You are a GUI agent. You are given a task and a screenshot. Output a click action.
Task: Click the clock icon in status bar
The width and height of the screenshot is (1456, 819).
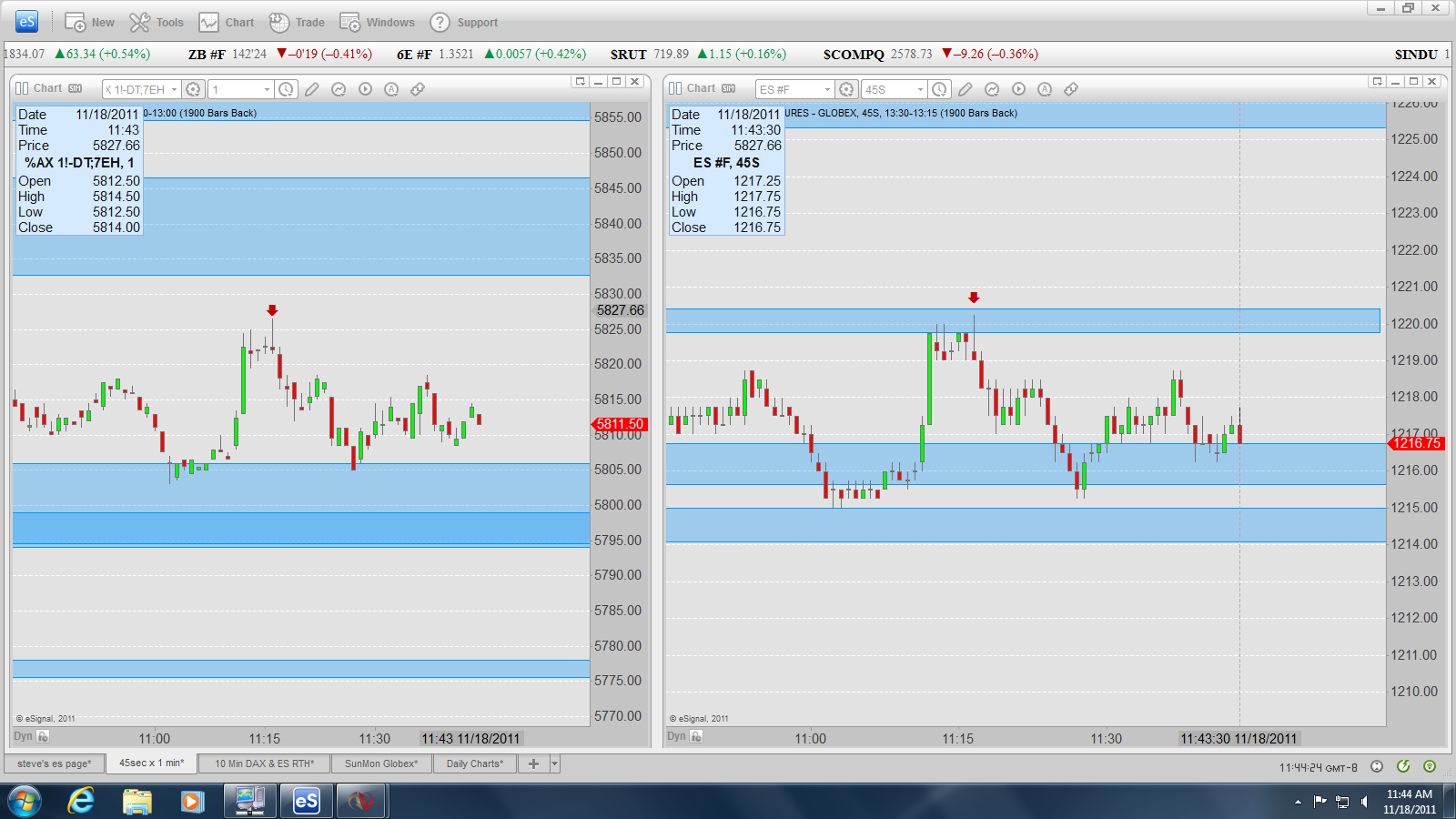1377,766
